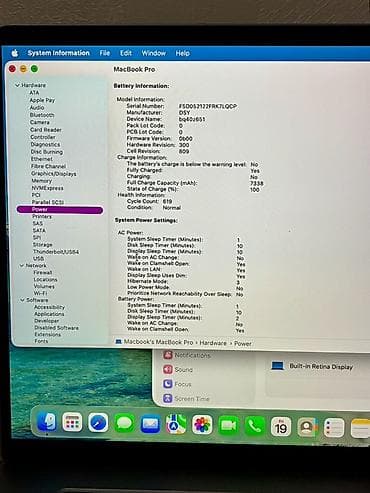Open Finder from the Dock
The width and height of the screenshot is (370, 493).
47,422
